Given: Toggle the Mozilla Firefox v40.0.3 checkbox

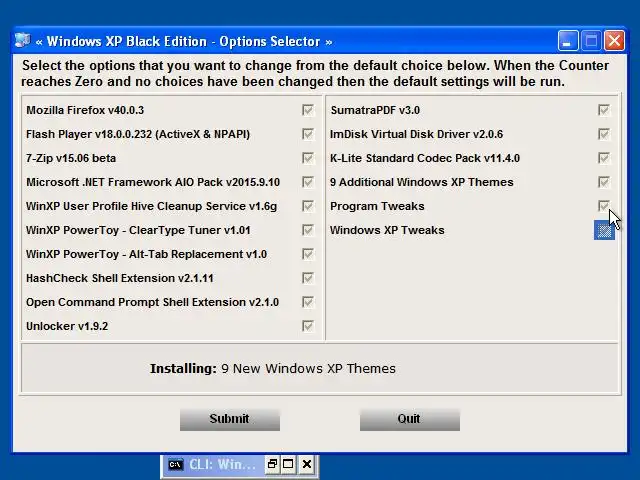Looking at the screenshot, I should pos(308,110).
